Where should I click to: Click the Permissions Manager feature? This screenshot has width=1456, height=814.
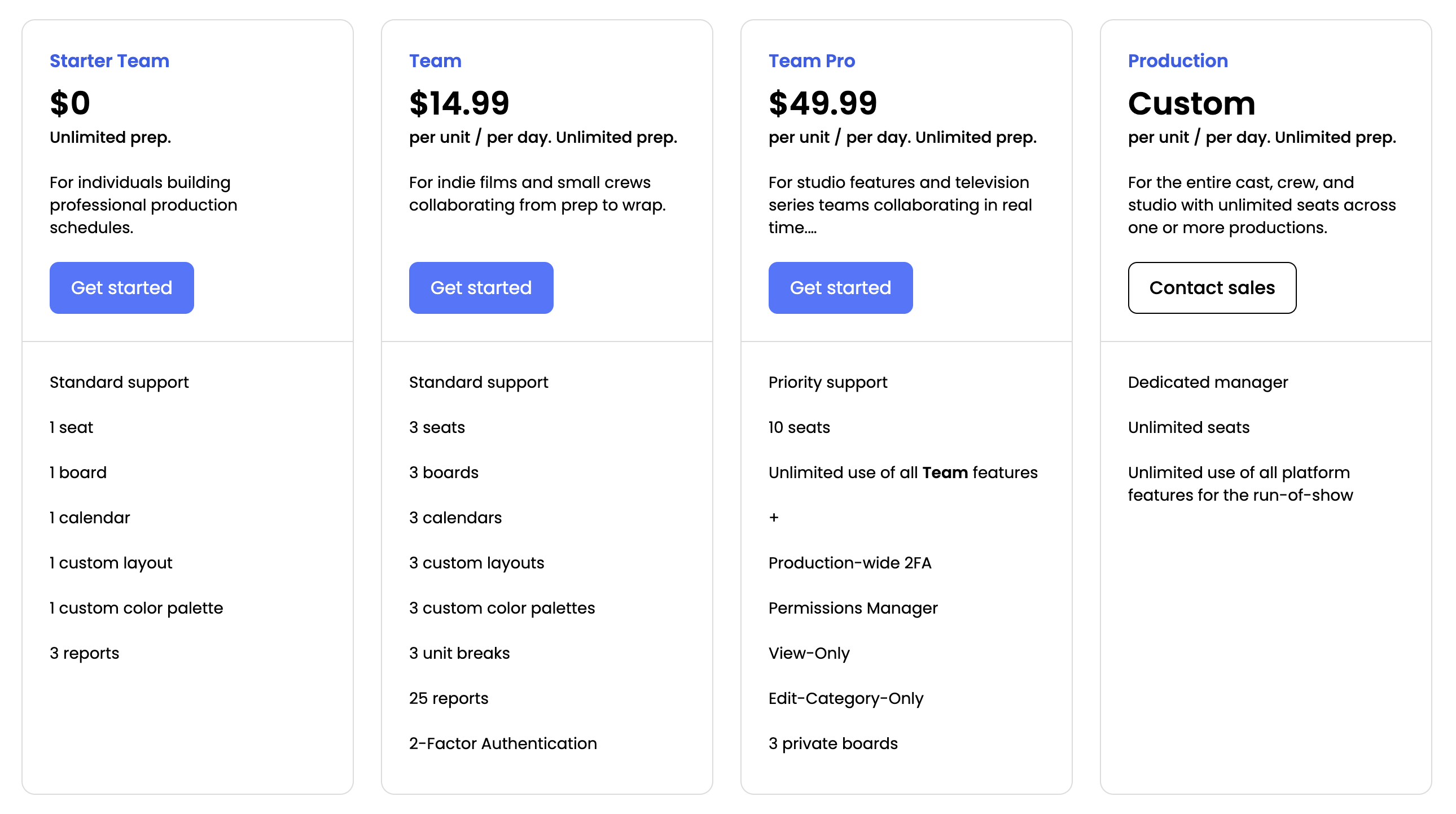pos(853,608)
